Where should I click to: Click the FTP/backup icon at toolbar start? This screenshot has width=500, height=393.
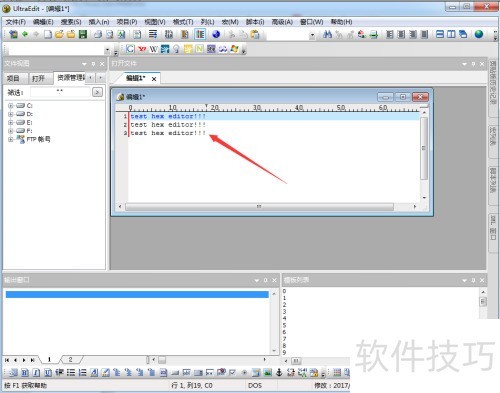13,34
